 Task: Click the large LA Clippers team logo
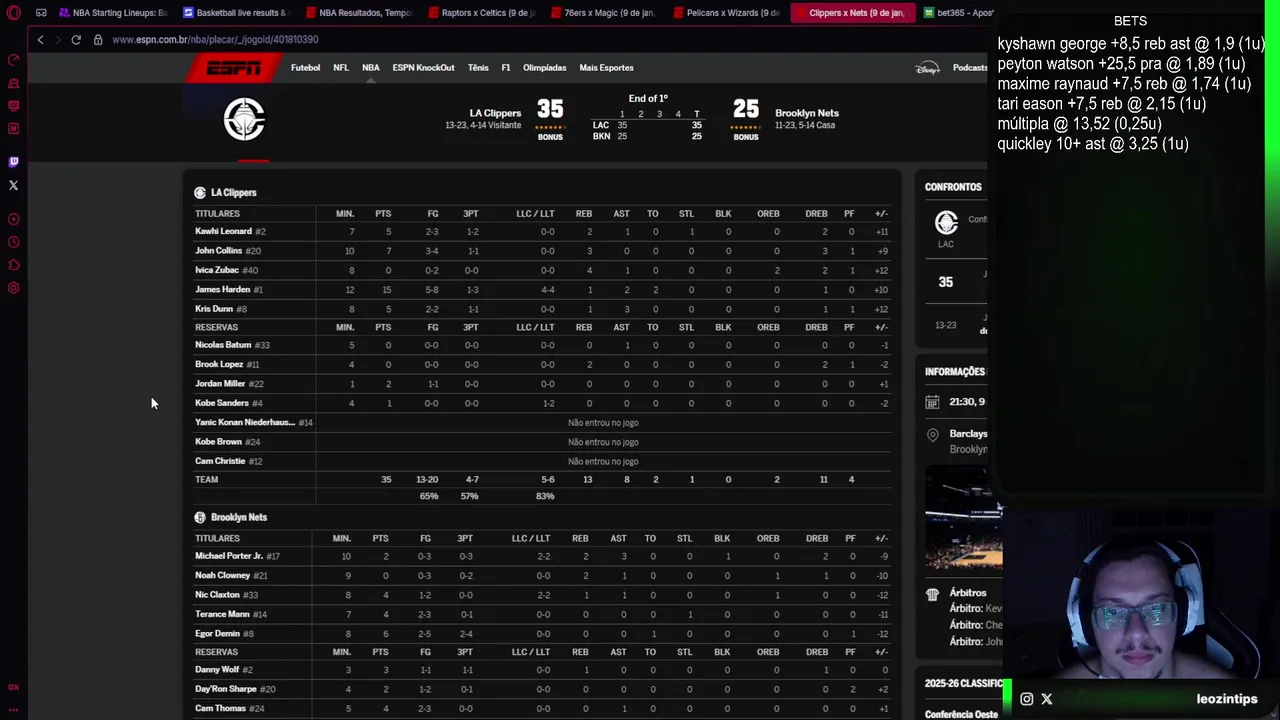pos(244,119)
